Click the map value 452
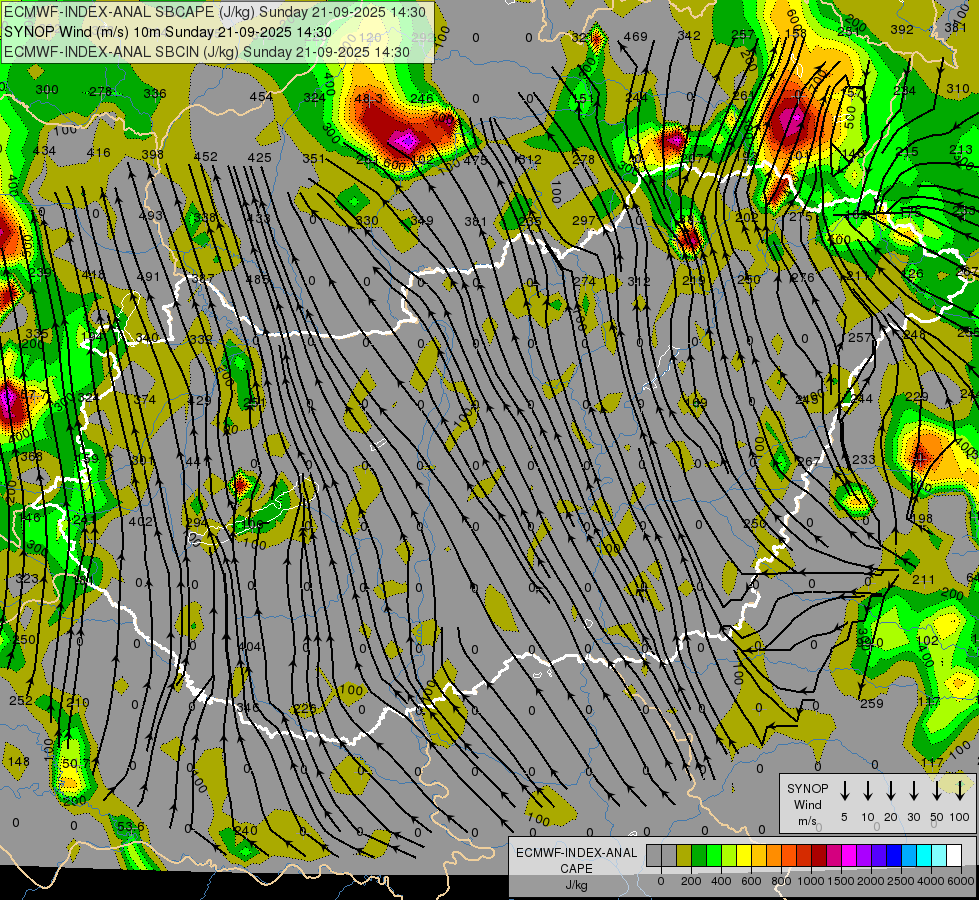 point(206,157)
